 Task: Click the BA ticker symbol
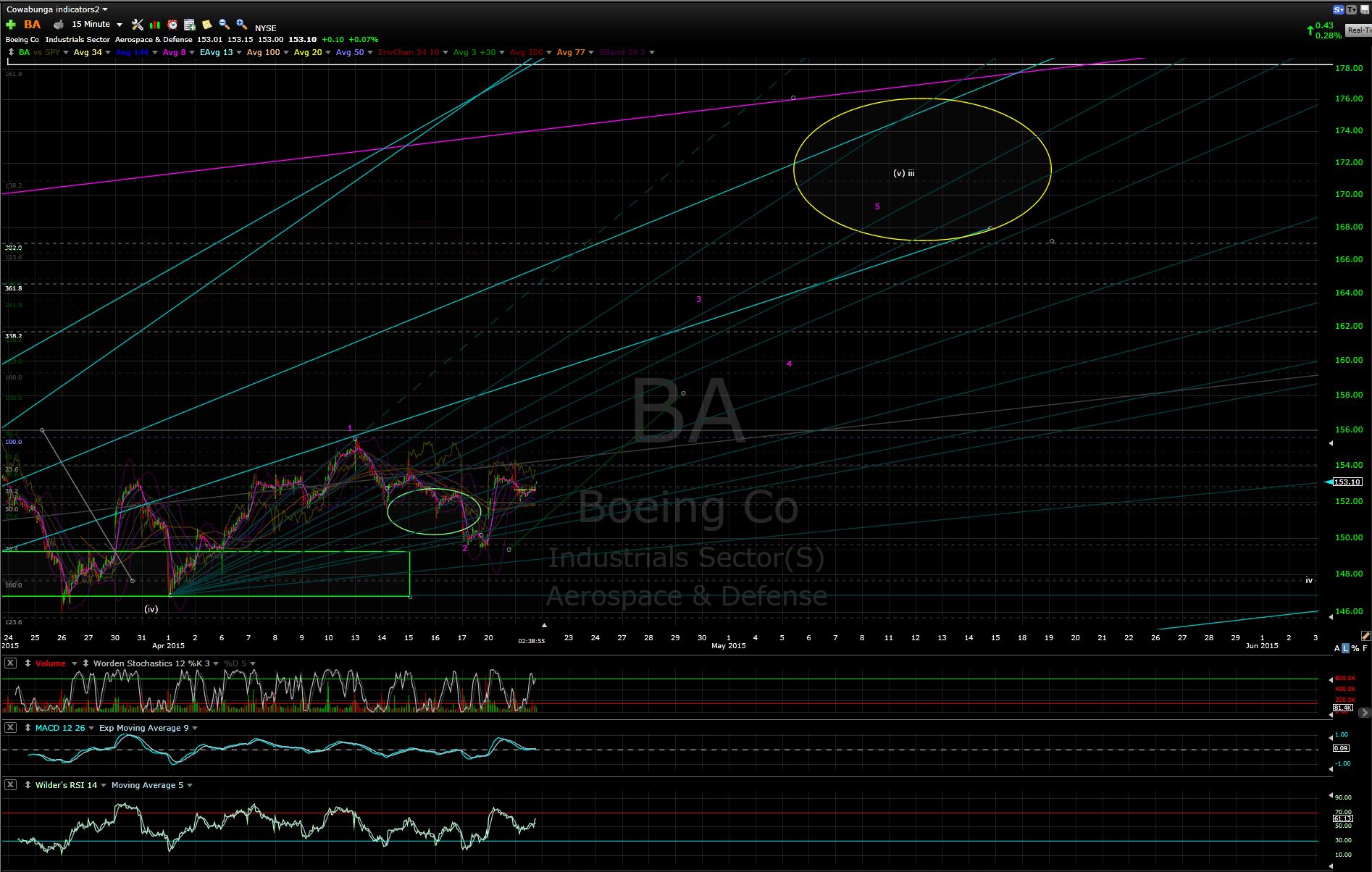pos(33,25)
